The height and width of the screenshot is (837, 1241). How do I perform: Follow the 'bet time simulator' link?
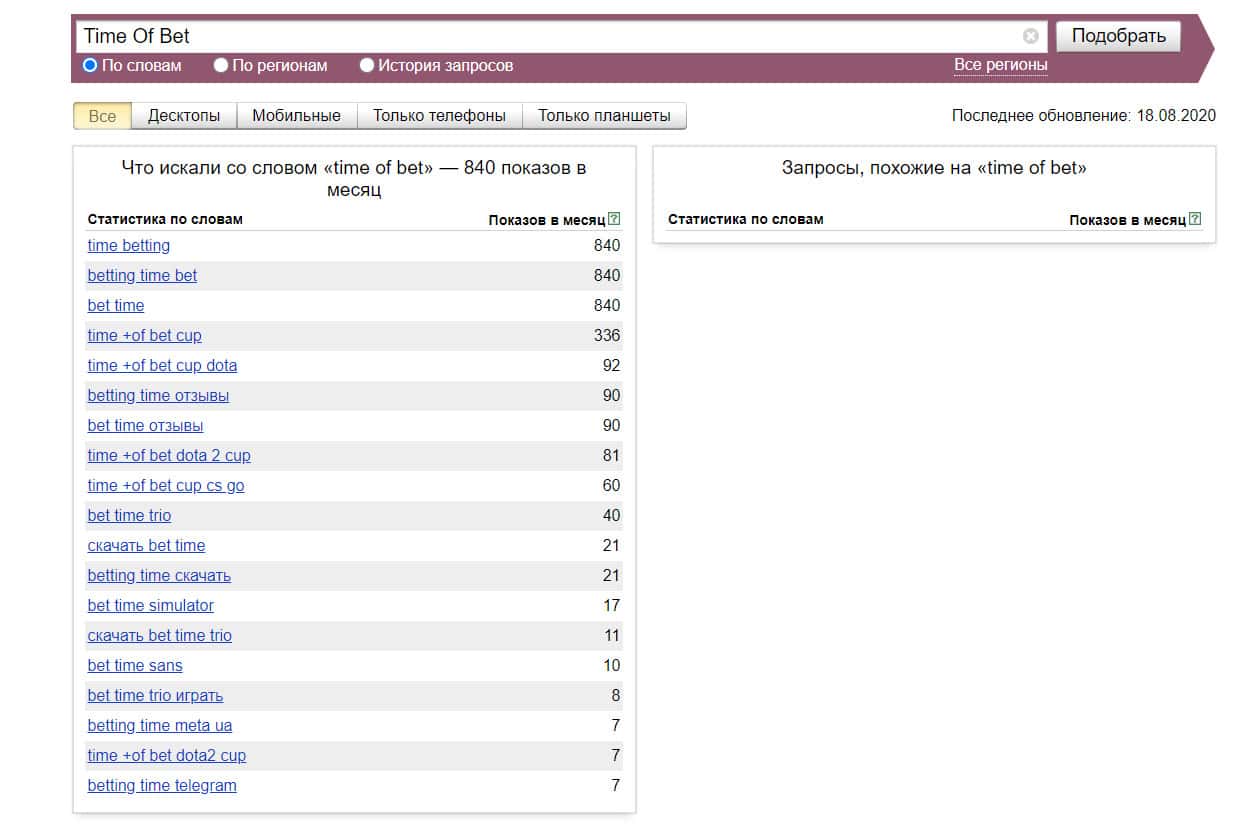click(x=150, y=605)
